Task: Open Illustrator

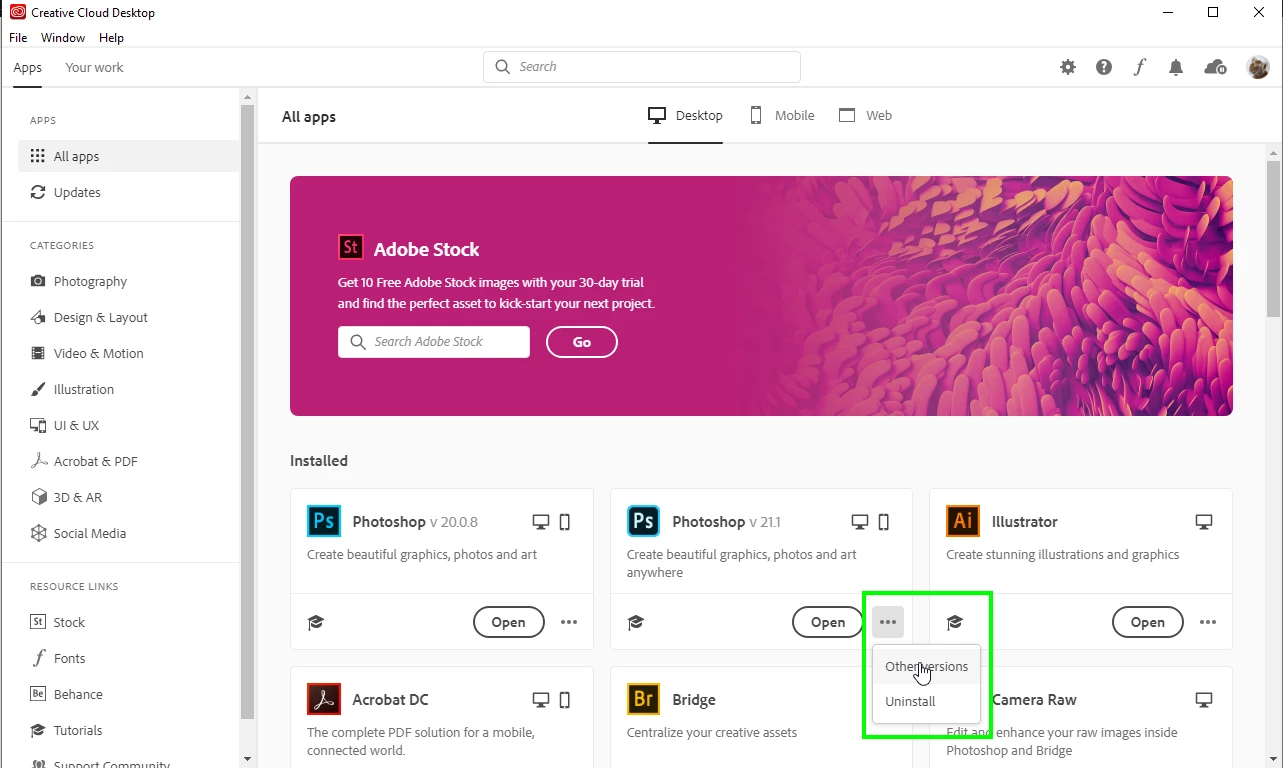Action: point(1147,622)
